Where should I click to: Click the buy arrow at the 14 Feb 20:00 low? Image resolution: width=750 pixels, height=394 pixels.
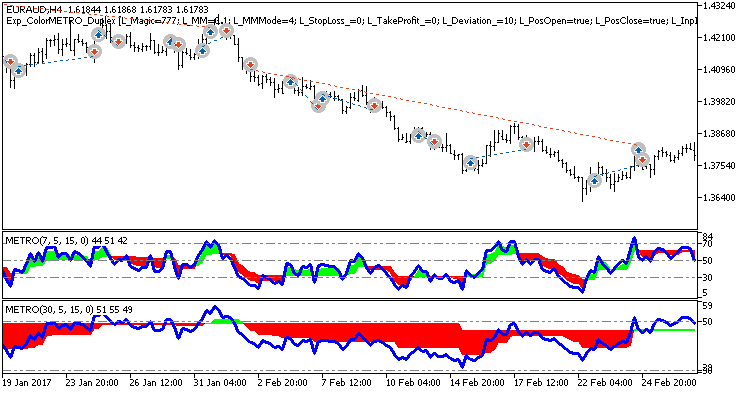[x=471, y=163]
